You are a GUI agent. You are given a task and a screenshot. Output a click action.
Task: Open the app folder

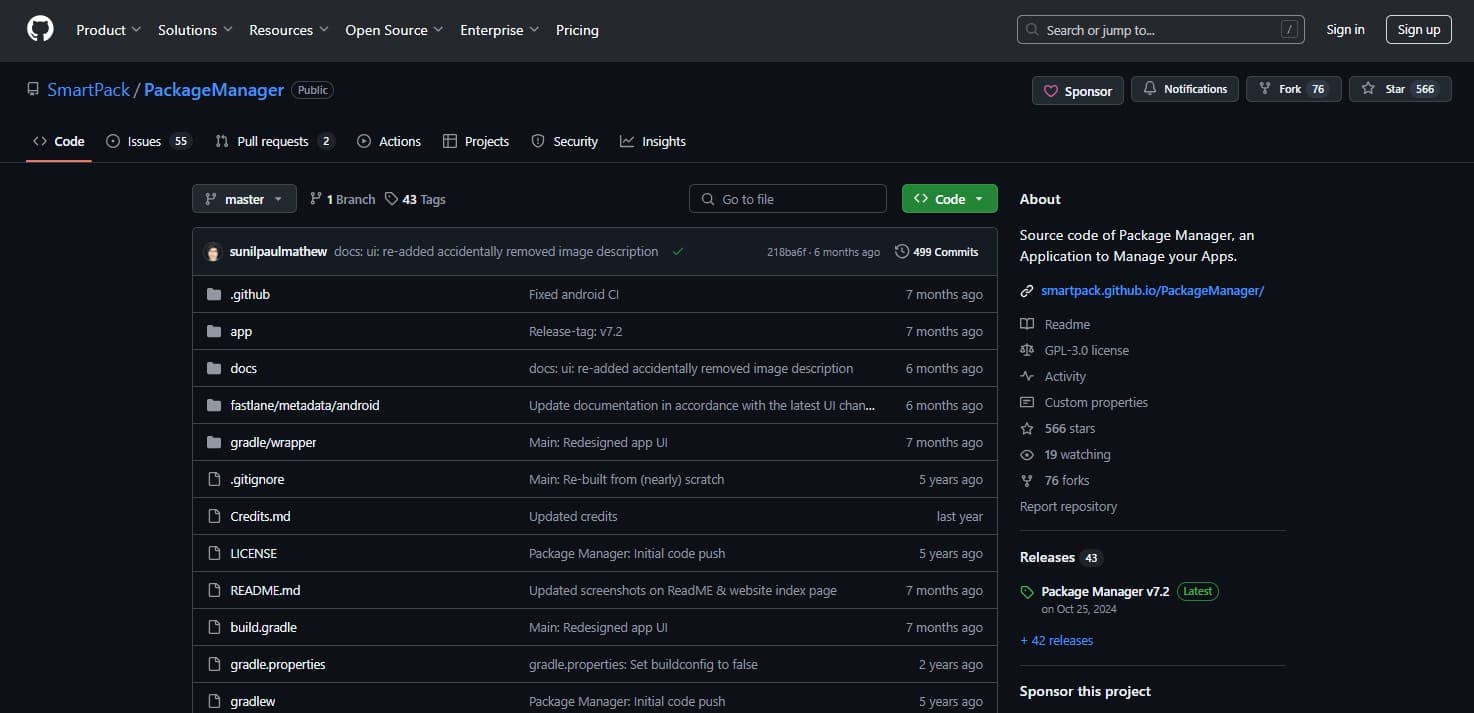point(241,331)
